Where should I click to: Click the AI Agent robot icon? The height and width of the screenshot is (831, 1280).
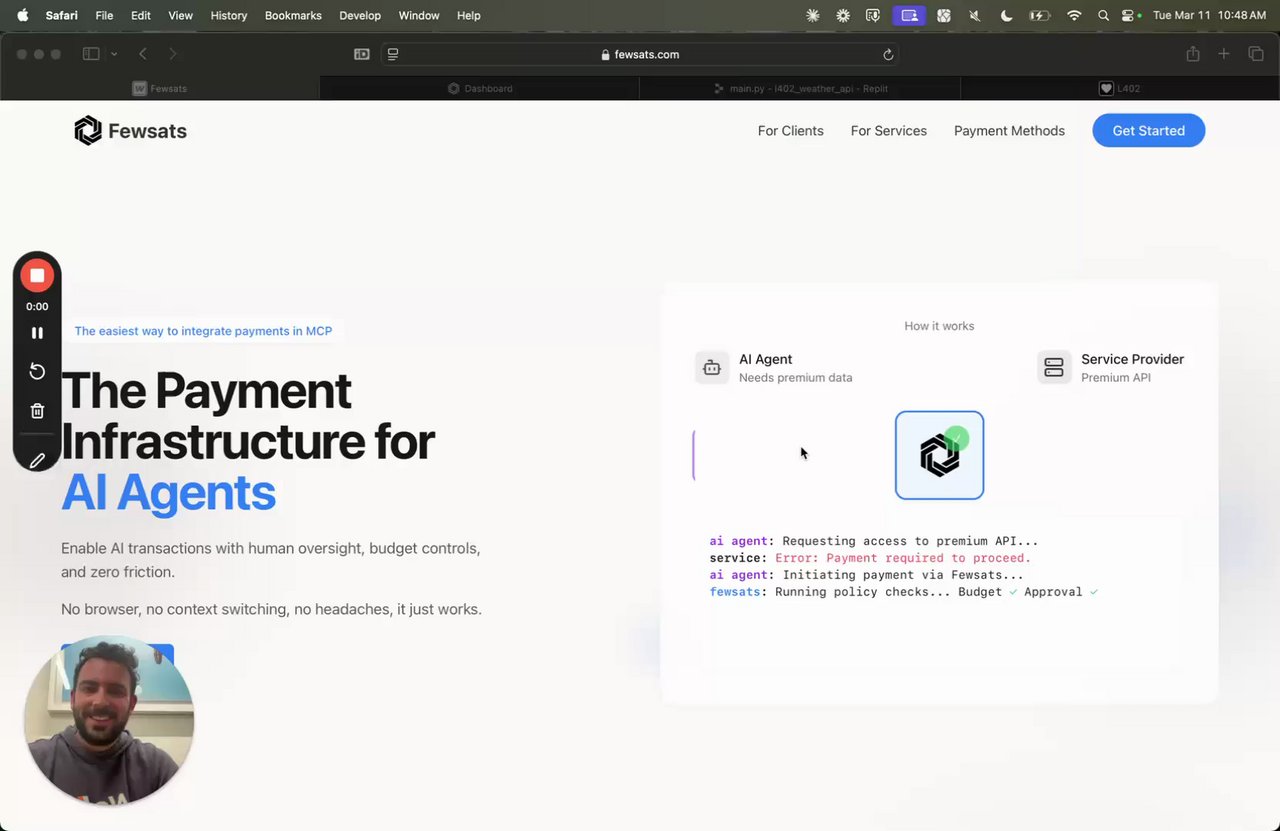(712, 367)
